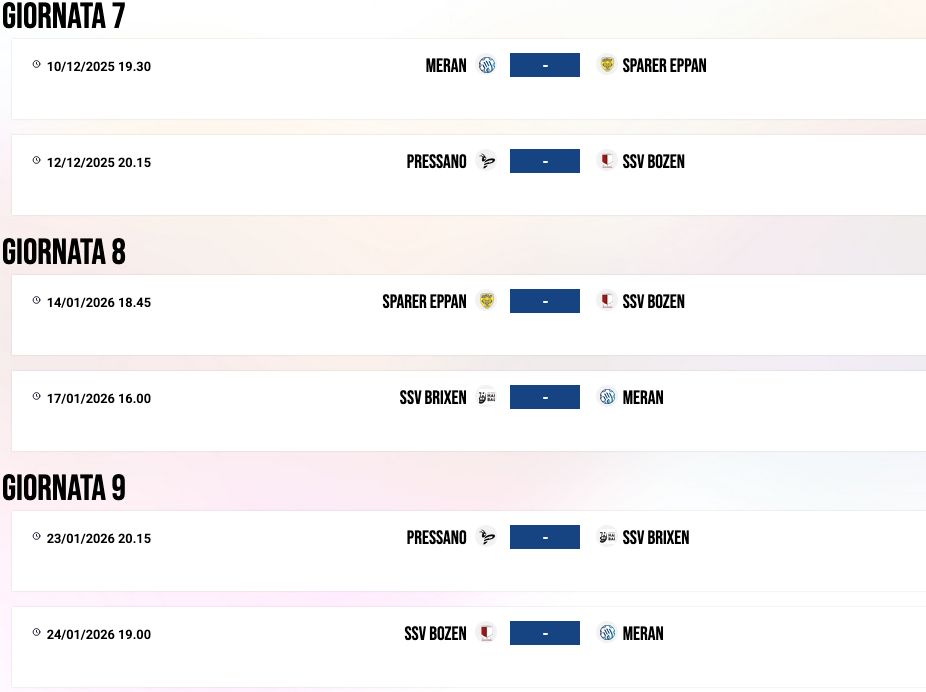
Task: Click SSV Bozen logo in 12/12/2025 match
Action: (607, 161)
